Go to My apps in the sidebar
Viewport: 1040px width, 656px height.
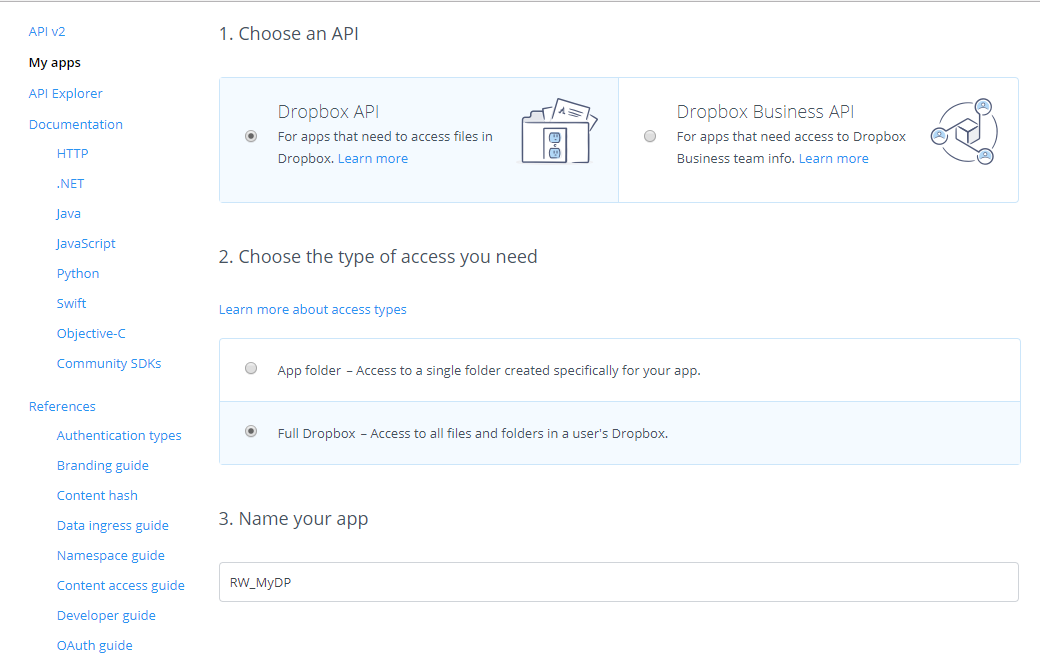coord(54,63)
